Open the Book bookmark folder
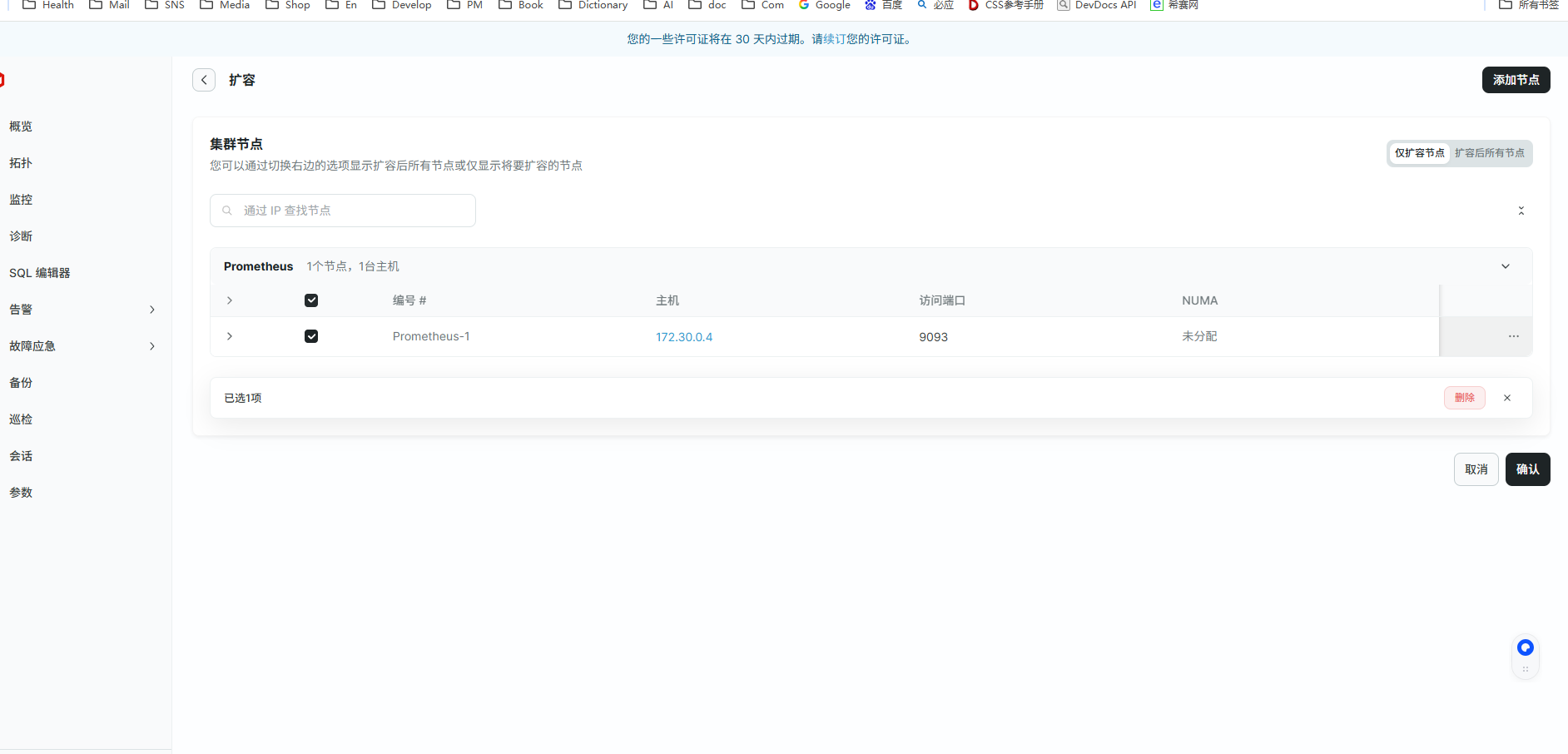1568x754 pixels. (x=521, y=5)
